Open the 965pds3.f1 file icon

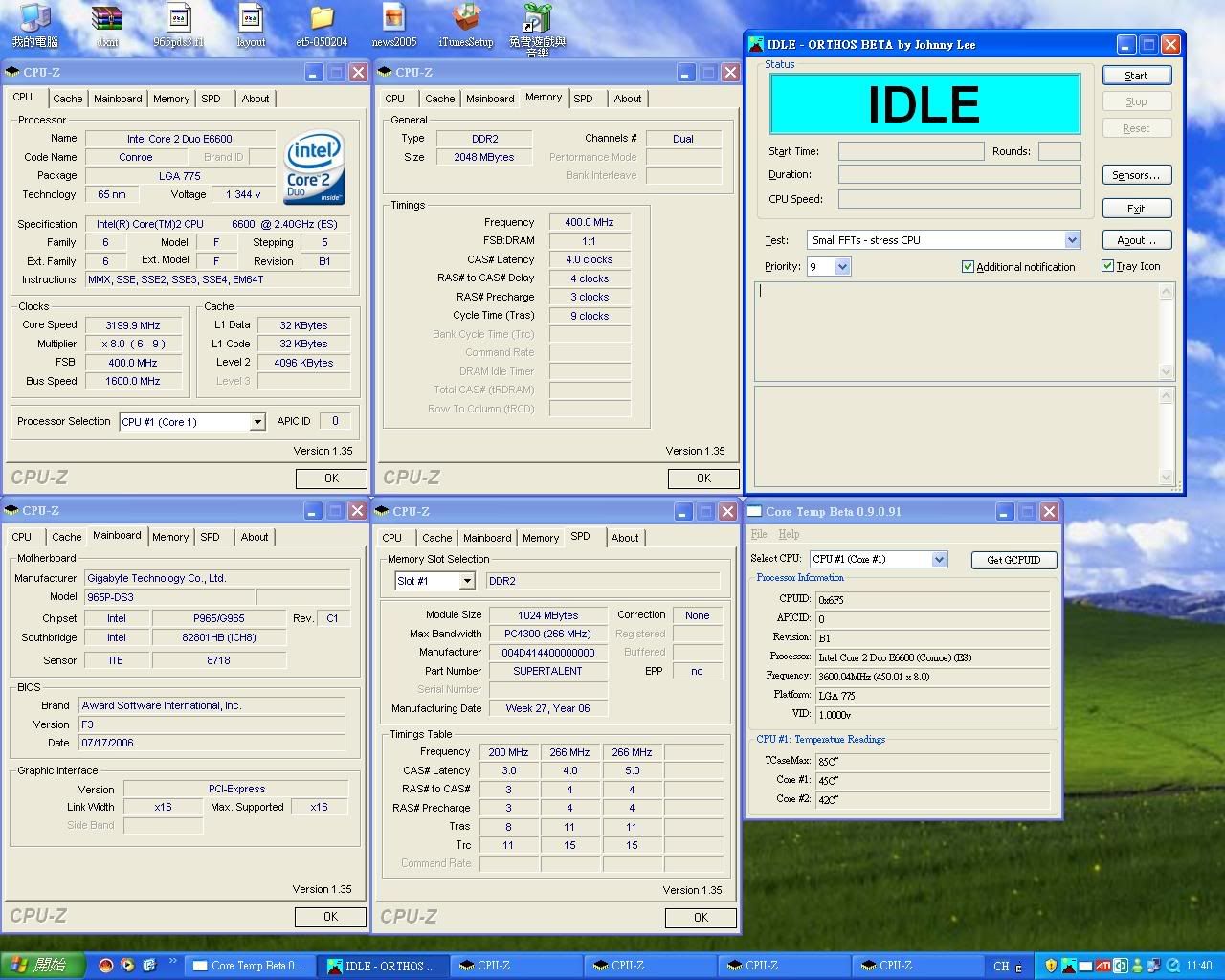pos(179,19)
